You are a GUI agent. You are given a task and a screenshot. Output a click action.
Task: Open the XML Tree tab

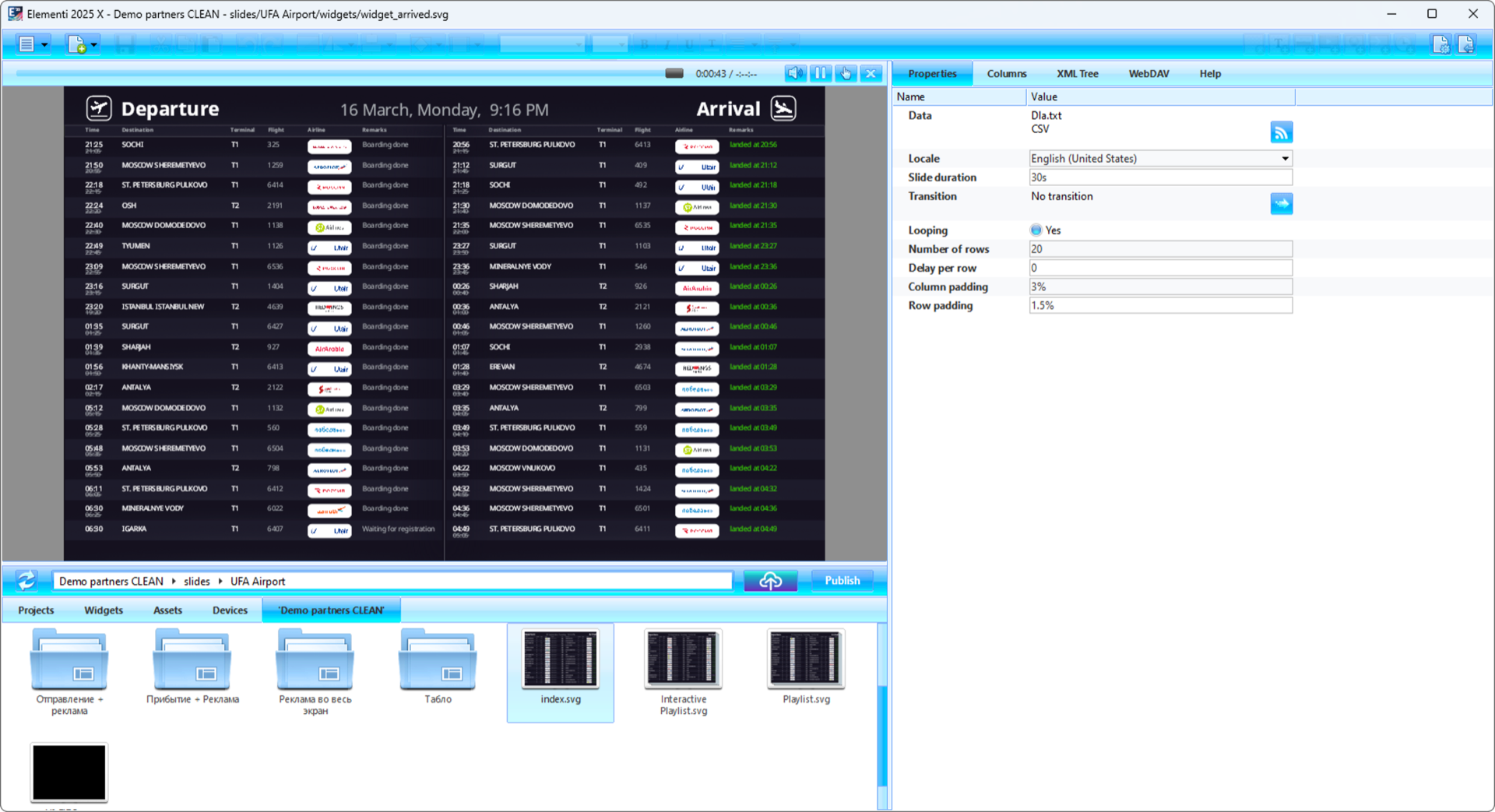[1077, 74]
